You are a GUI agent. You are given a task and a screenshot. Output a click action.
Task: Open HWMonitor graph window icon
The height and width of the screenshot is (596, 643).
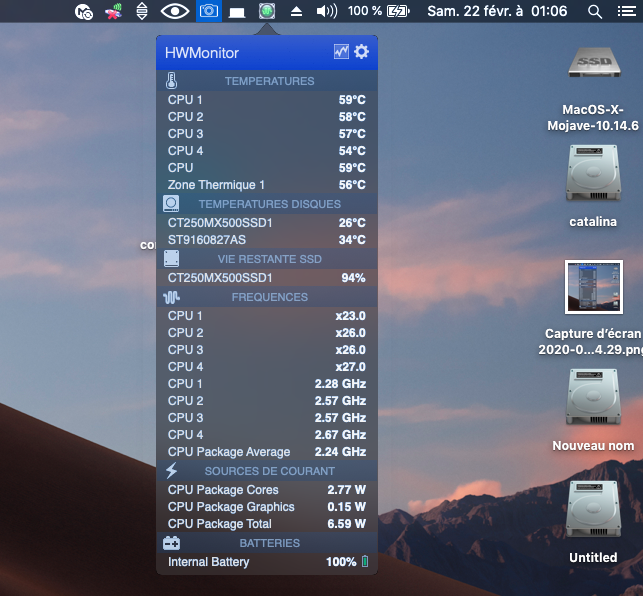click(x=341, y=52)
